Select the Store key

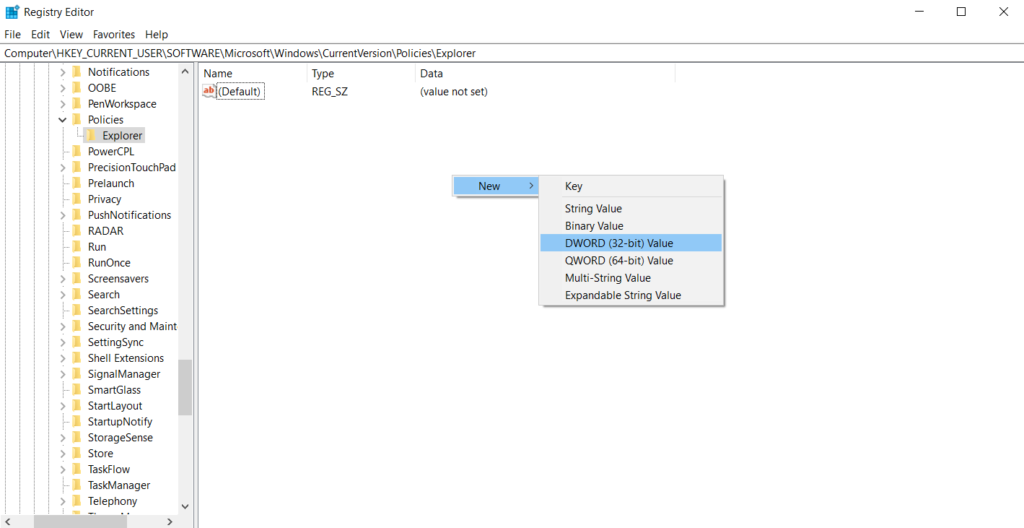pos(101,454)
